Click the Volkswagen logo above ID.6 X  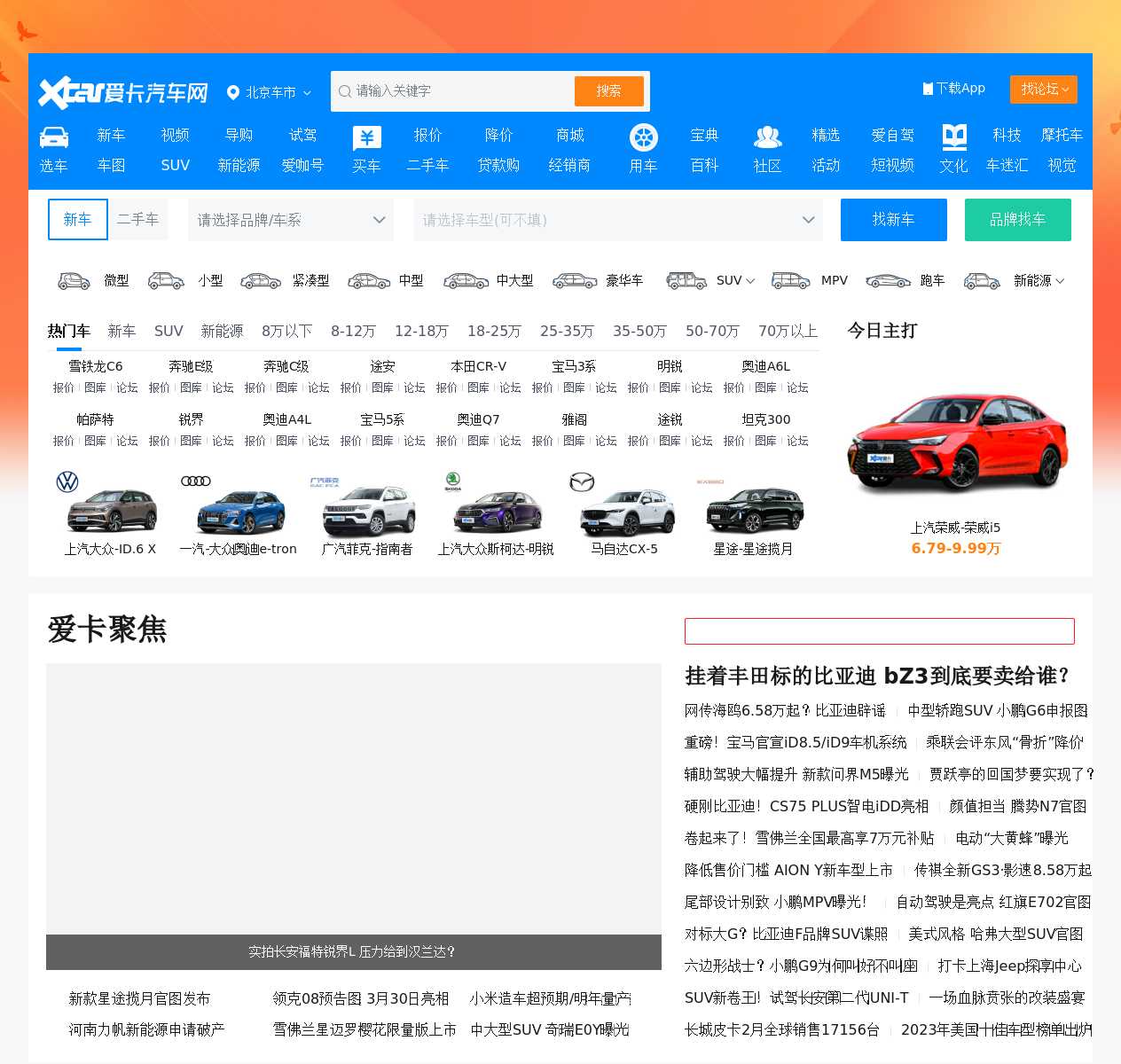click(67, 481)
